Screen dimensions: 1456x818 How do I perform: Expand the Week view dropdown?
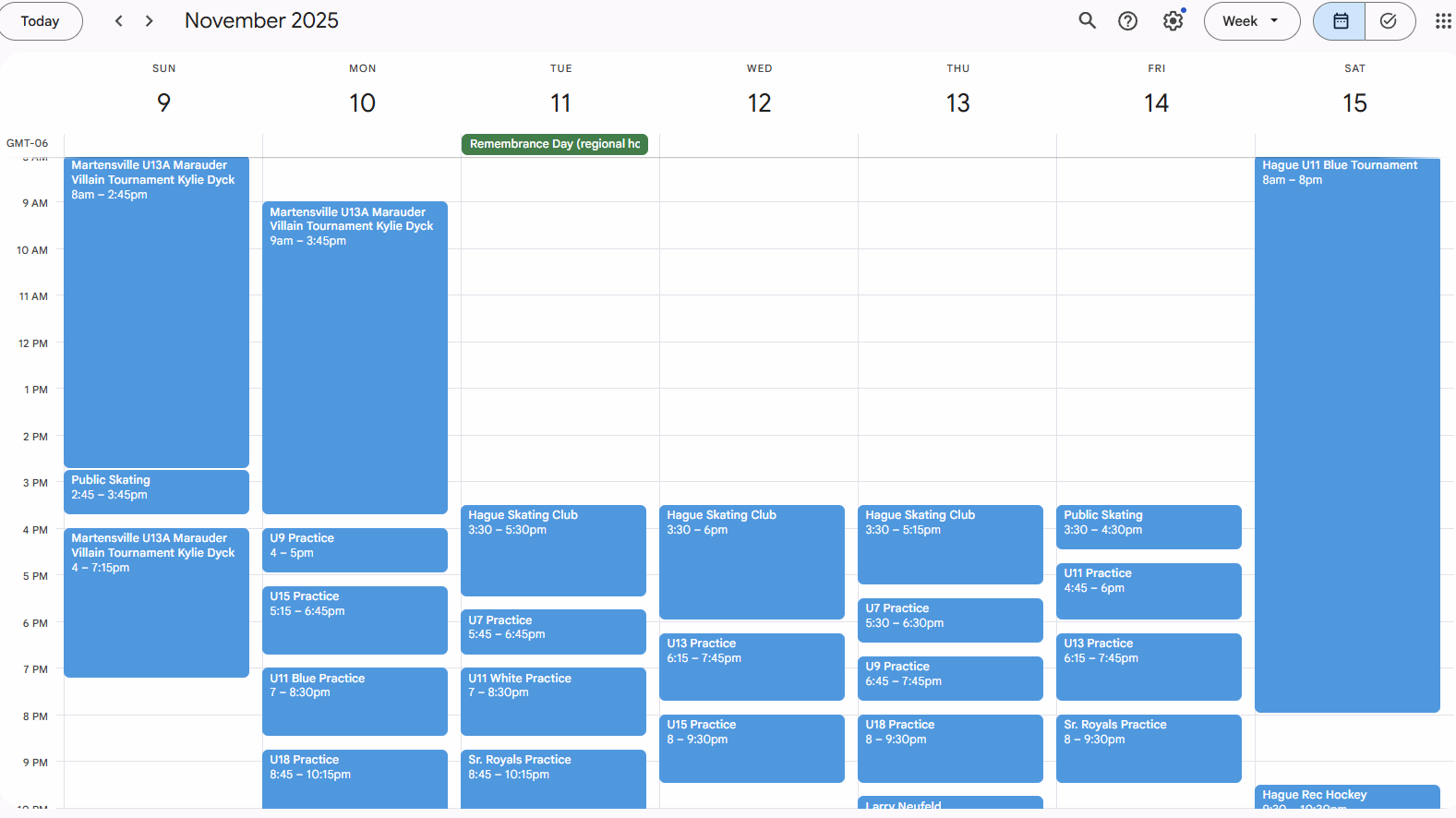coord(1251,21)
